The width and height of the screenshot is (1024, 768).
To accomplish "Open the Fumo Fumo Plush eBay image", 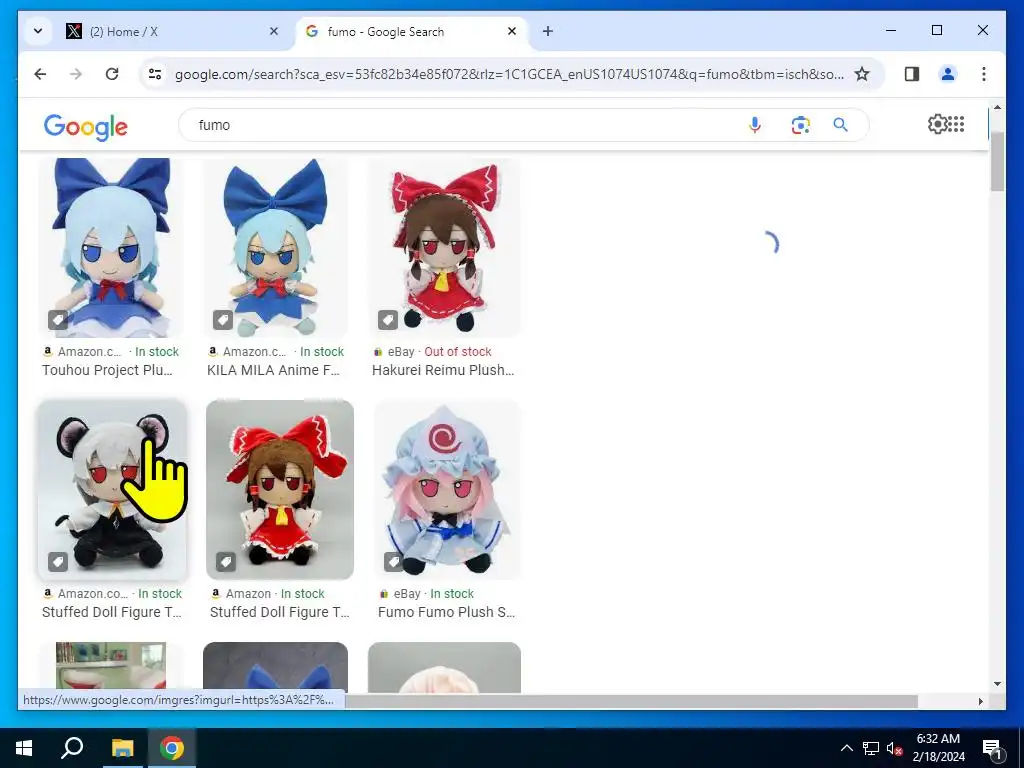I will (447, 490).
